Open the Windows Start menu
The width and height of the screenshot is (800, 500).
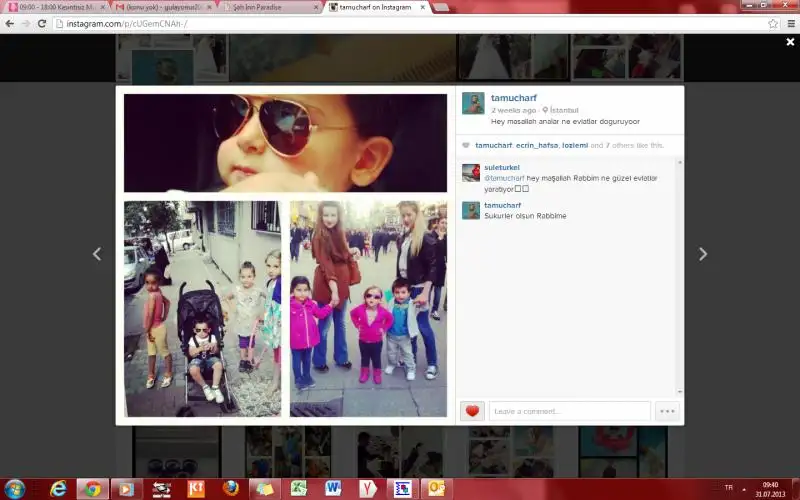coord(14,489)
